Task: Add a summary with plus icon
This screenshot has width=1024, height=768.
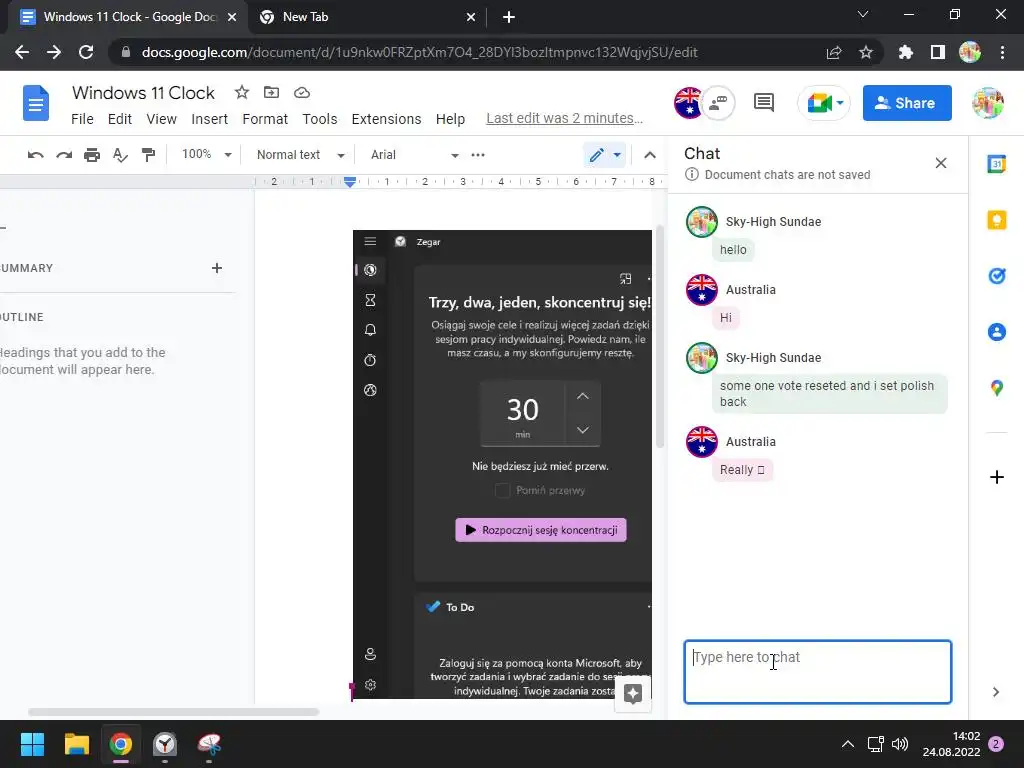Action: pyautogui.click(x=217, y=268)
